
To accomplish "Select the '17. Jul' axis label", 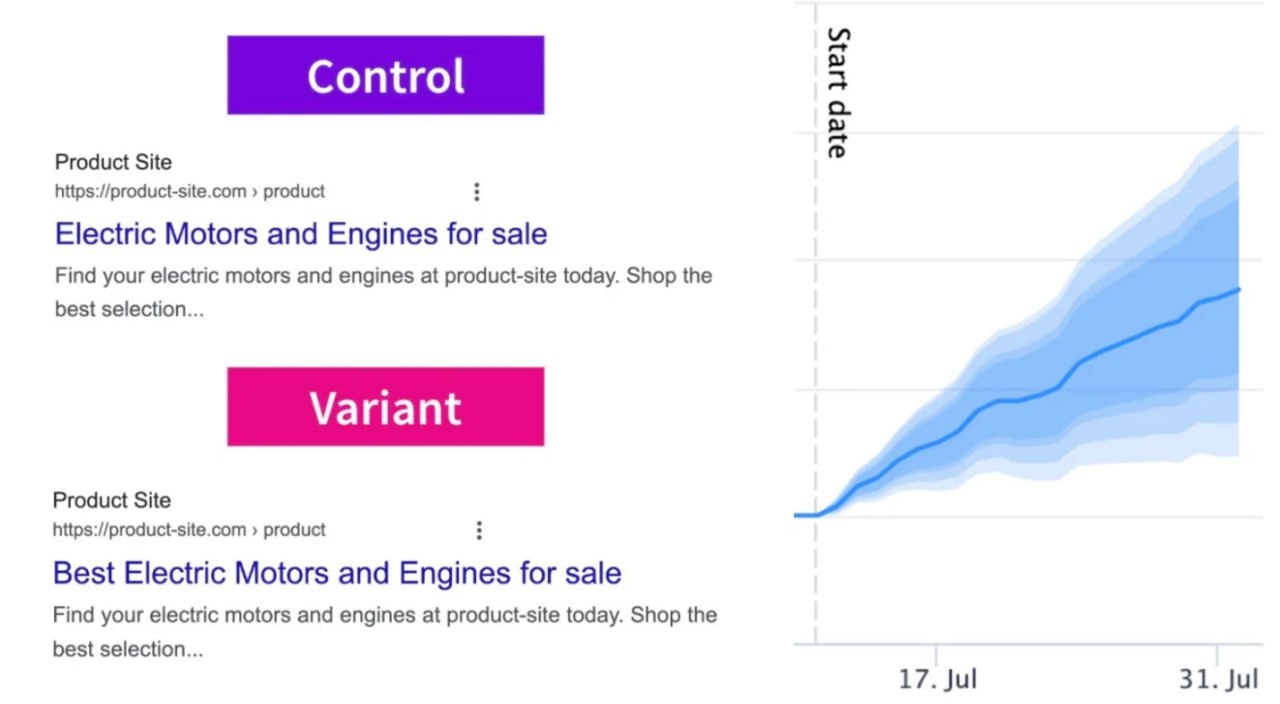I will 937,680.
